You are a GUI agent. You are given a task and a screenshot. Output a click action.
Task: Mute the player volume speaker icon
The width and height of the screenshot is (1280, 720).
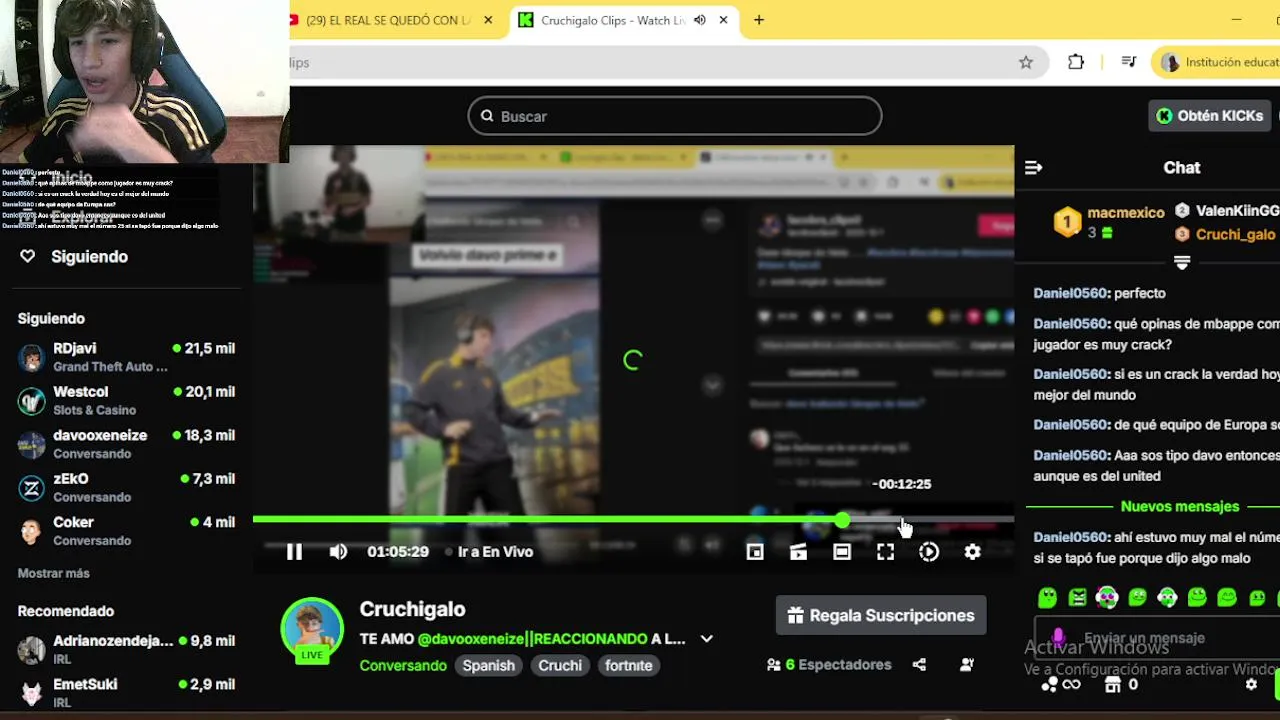[x=338, y=552]
